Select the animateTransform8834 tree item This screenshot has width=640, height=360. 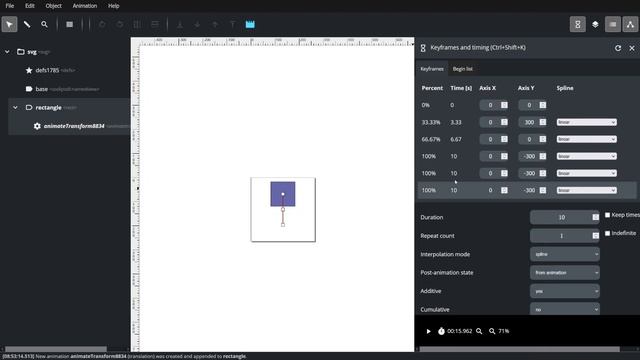tap(74, 126)
